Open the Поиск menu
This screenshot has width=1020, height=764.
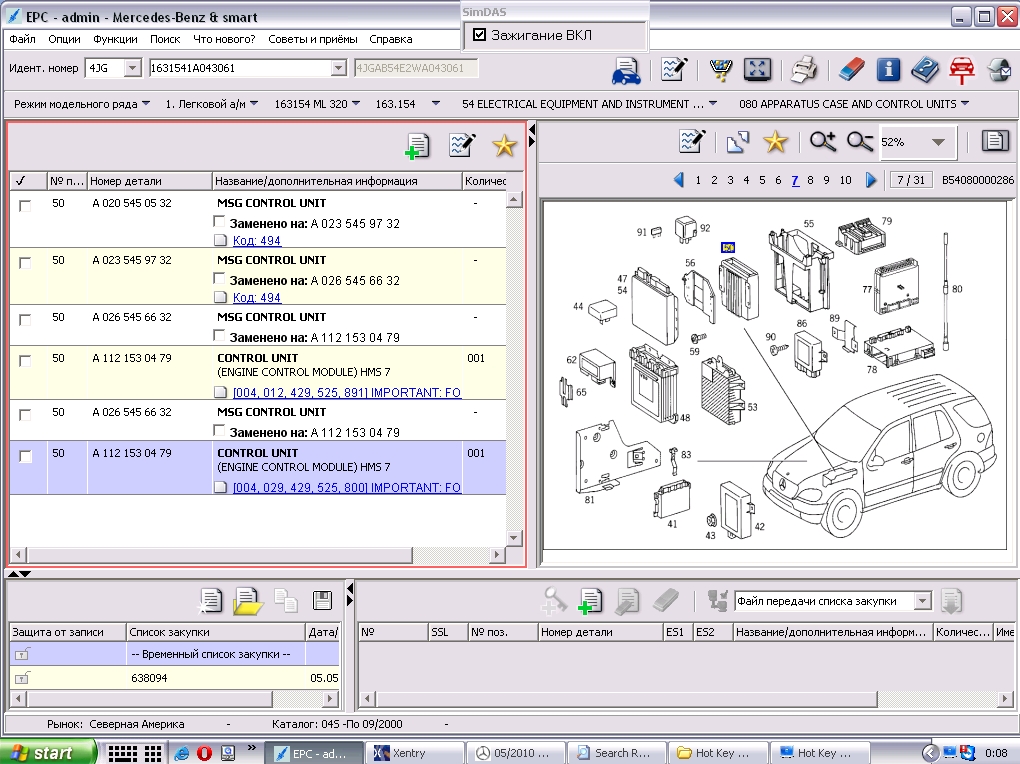pyautogui.click(x=165, y=39)
